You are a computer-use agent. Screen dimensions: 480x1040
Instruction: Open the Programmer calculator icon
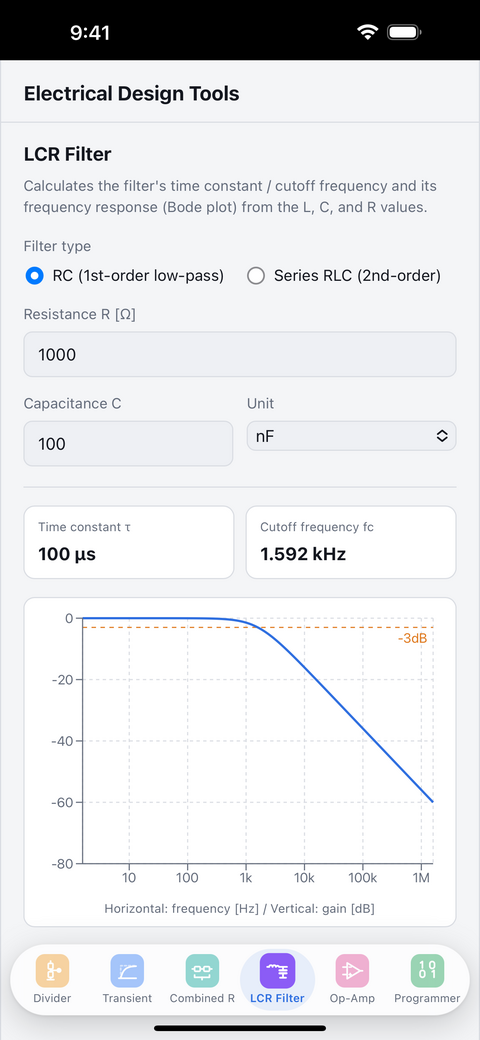(427, 971)
